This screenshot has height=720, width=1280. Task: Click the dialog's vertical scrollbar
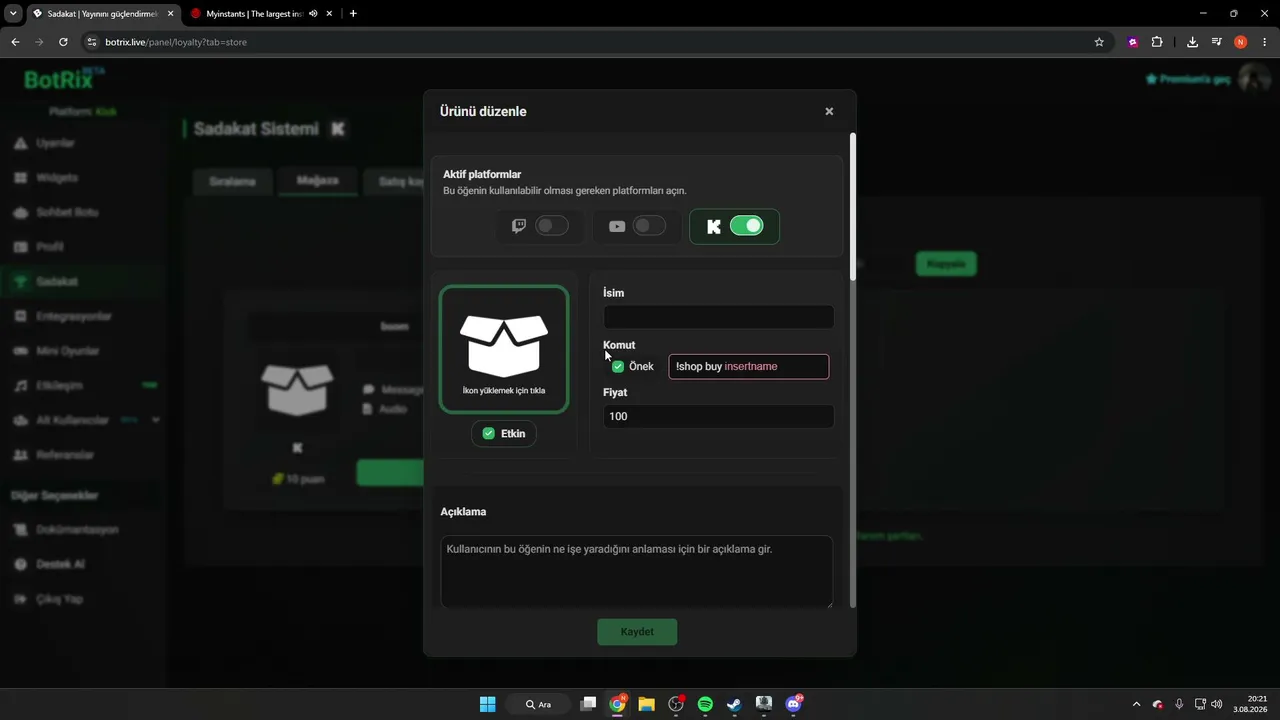(853, 206)
